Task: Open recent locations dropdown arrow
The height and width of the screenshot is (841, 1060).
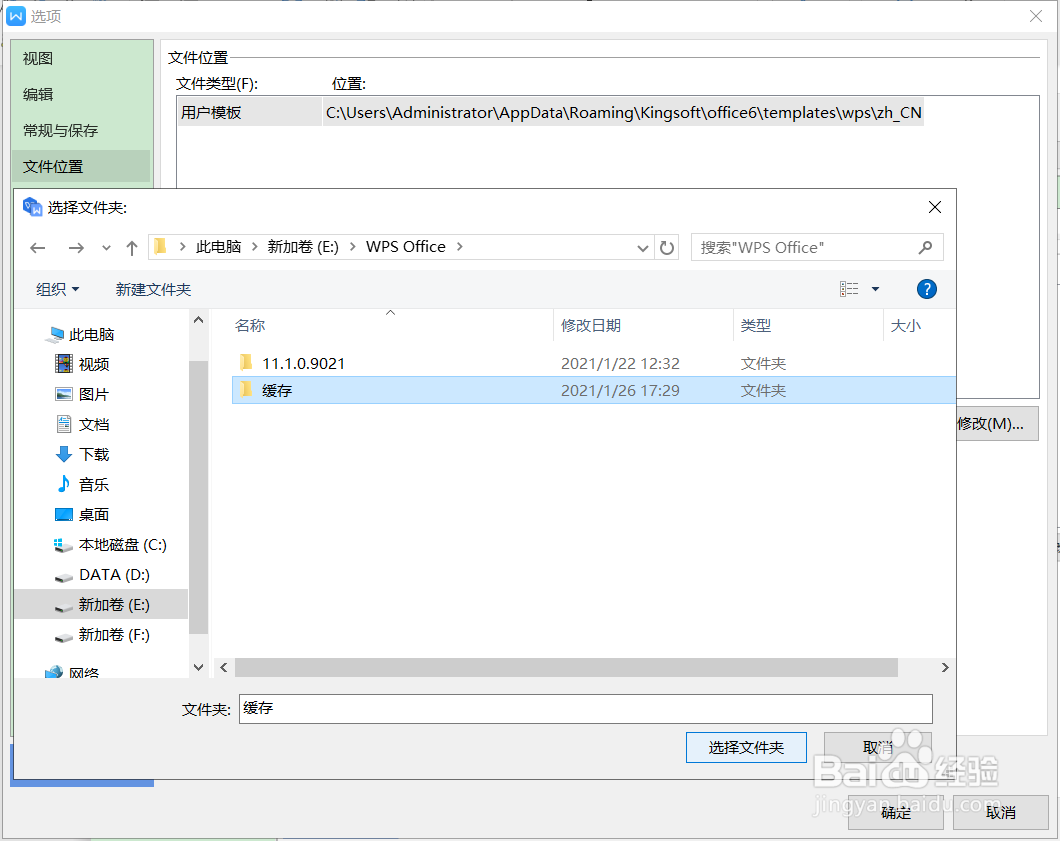Action: 106,248
